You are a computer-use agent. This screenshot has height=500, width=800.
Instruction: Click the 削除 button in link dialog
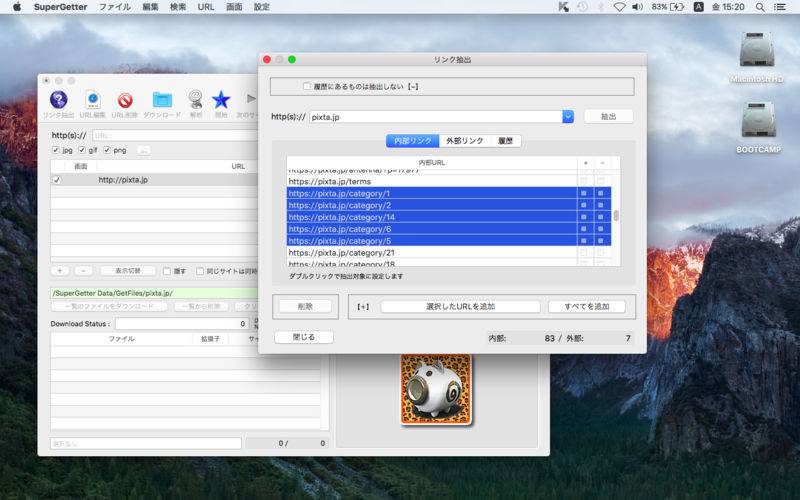point(305,306)
